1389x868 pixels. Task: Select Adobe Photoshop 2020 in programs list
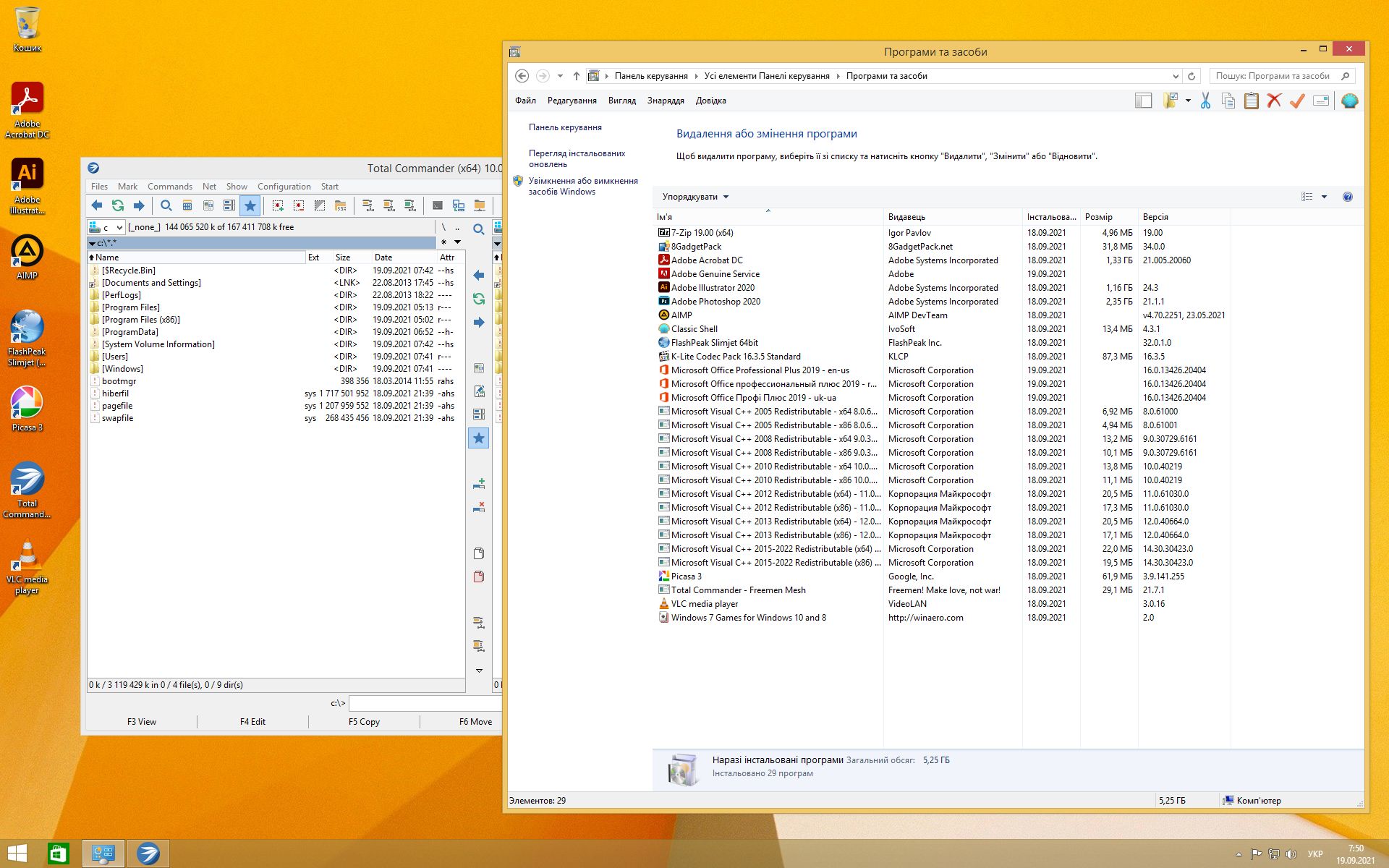[715, 302]
